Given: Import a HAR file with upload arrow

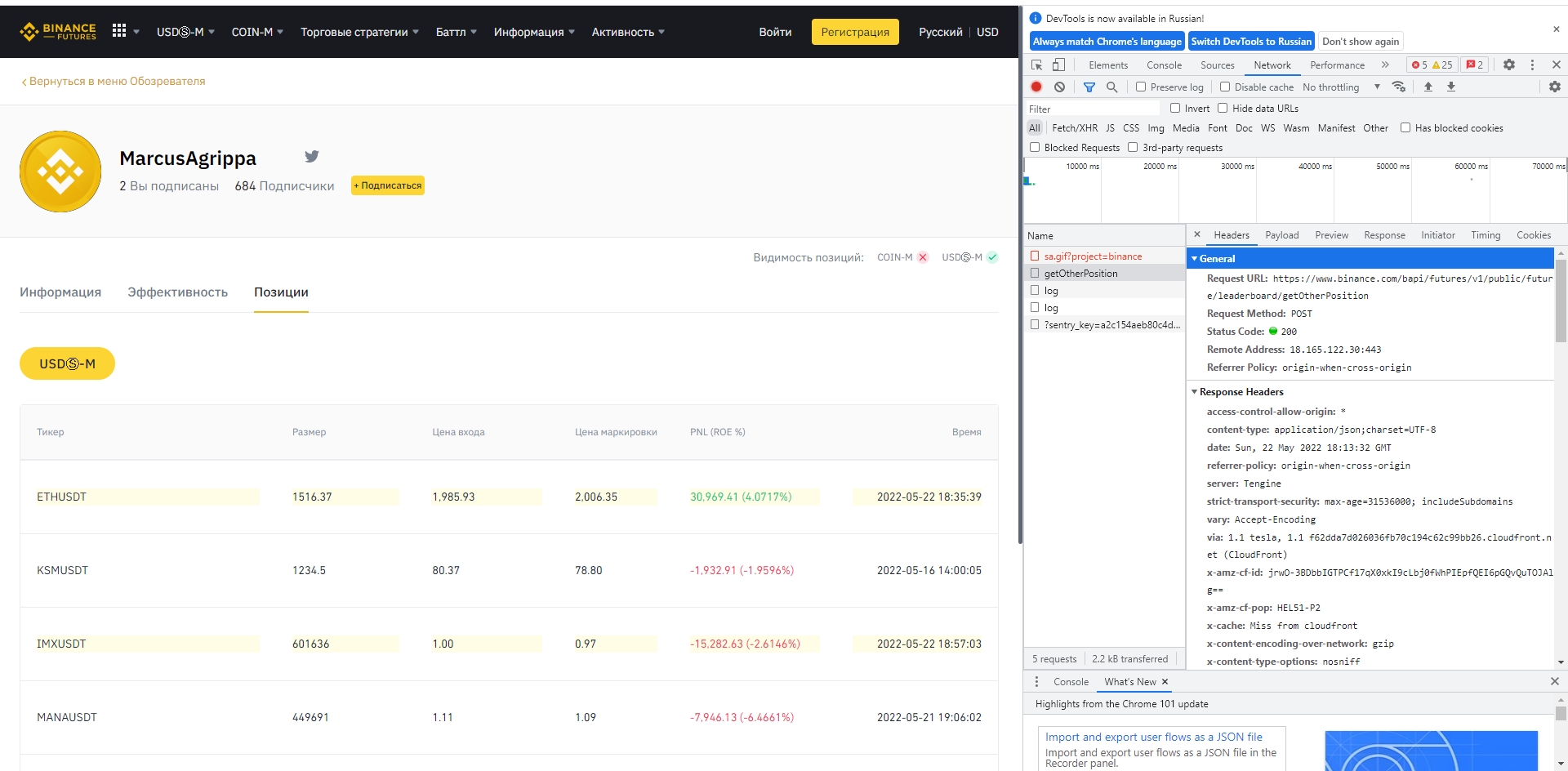Looking at the screenshot, I should click(1428, 87).
